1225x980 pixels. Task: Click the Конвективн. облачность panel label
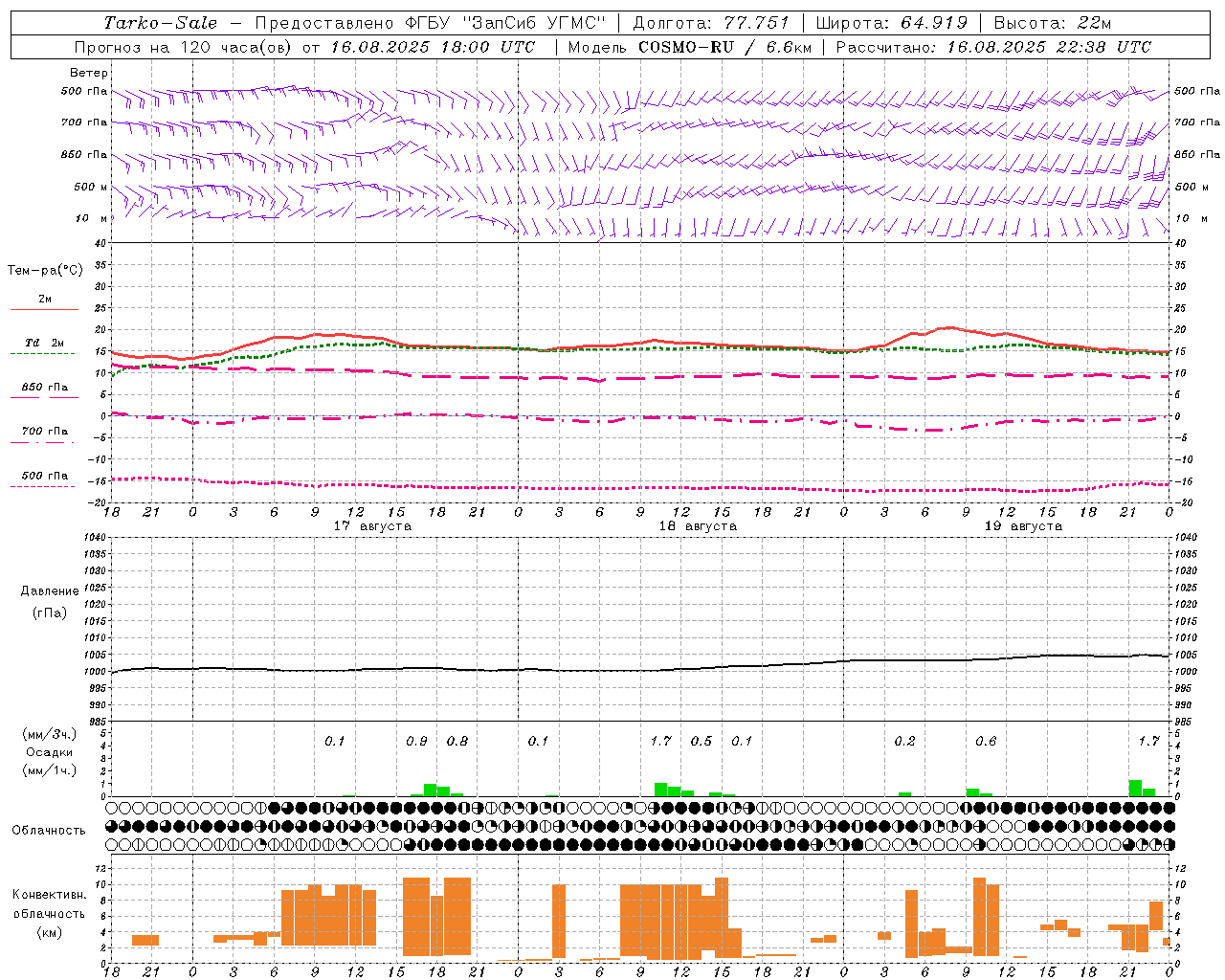(x=49, y=903)
